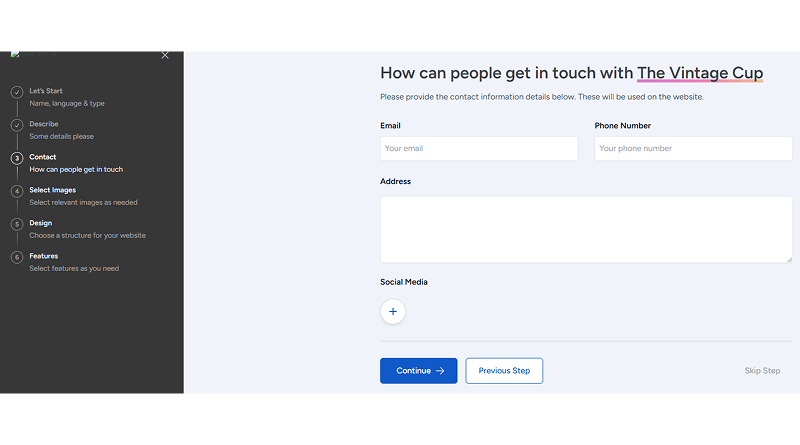The image size is (800, 445).
Task: Open the Let's Start step
Action: click(46, 91)
